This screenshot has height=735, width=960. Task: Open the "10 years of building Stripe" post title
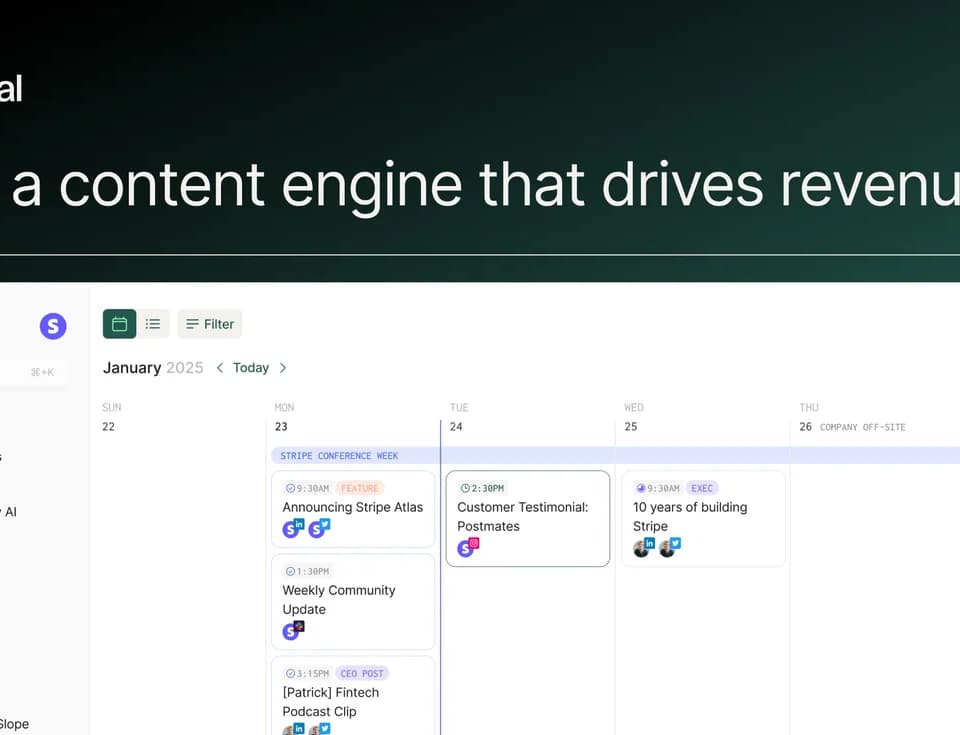tap(690, 516)
